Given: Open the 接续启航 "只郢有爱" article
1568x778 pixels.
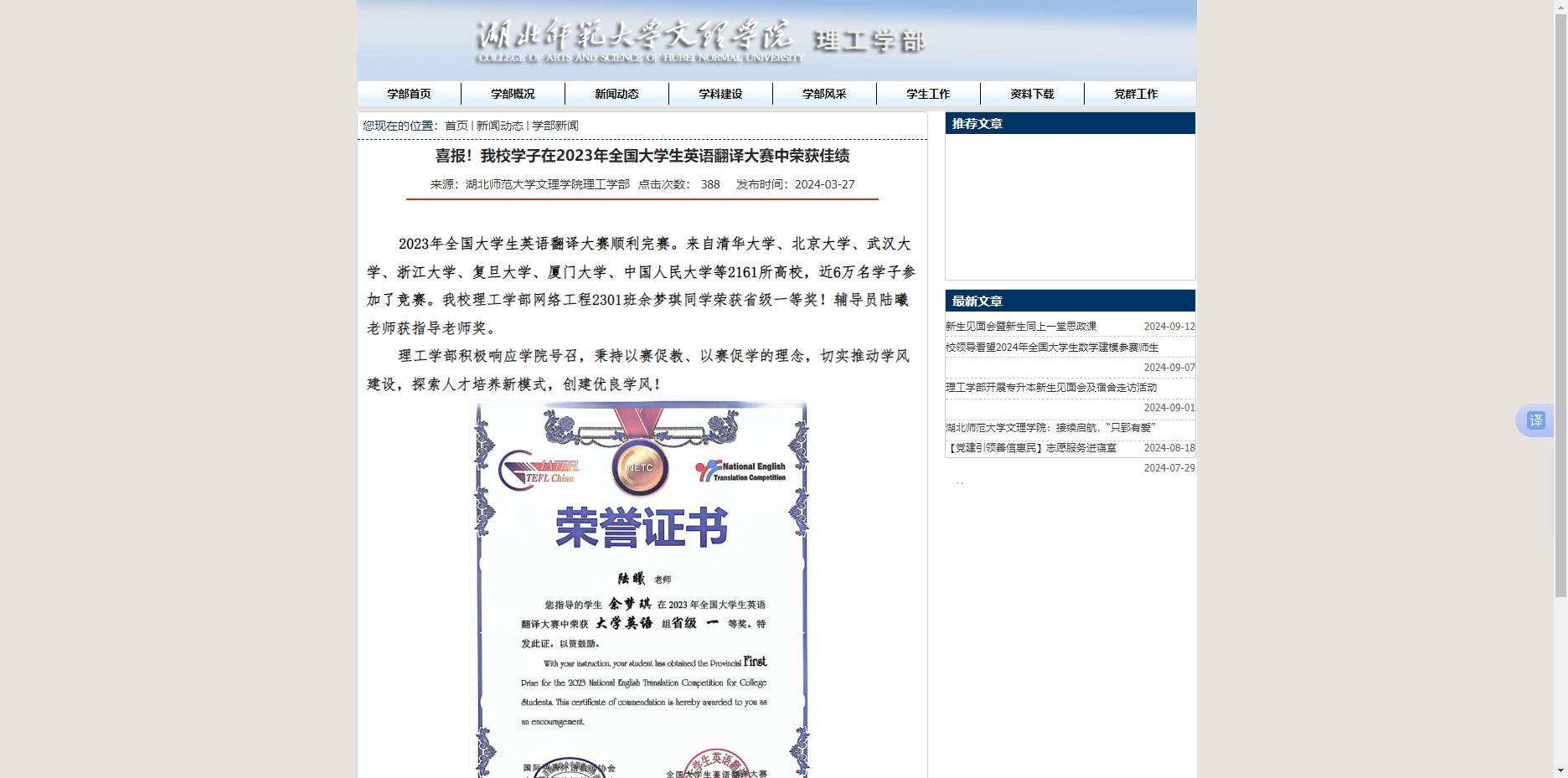Looking at the screenshot, I should tap(1050, 428).
